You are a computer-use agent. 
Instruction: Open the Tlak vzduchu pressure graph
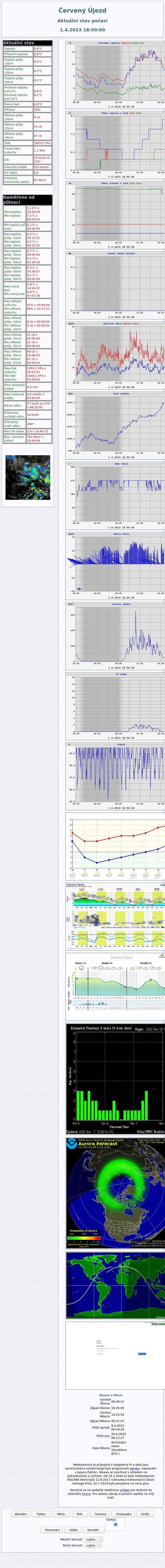coord(115,425)
